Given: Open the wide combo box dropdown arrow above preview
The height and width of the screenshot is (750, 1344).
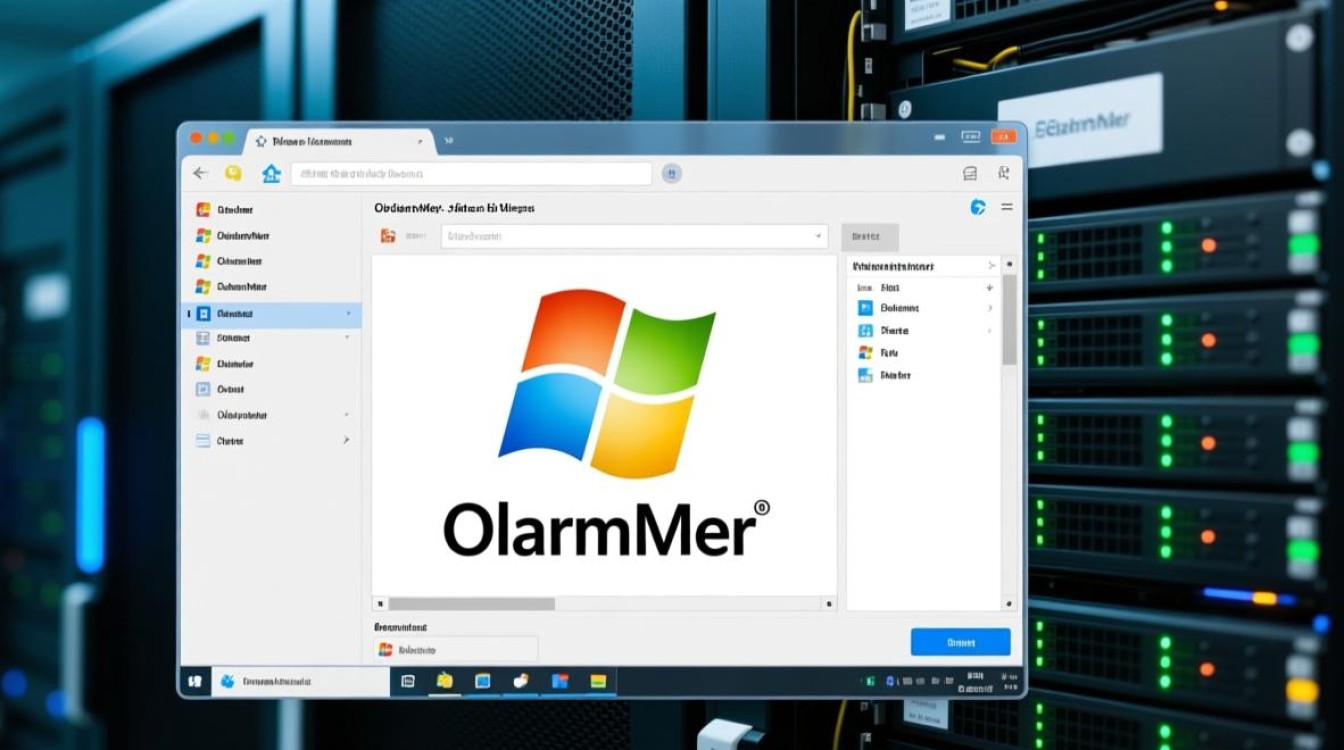Looking at the screenshot, I should point(819,236).
